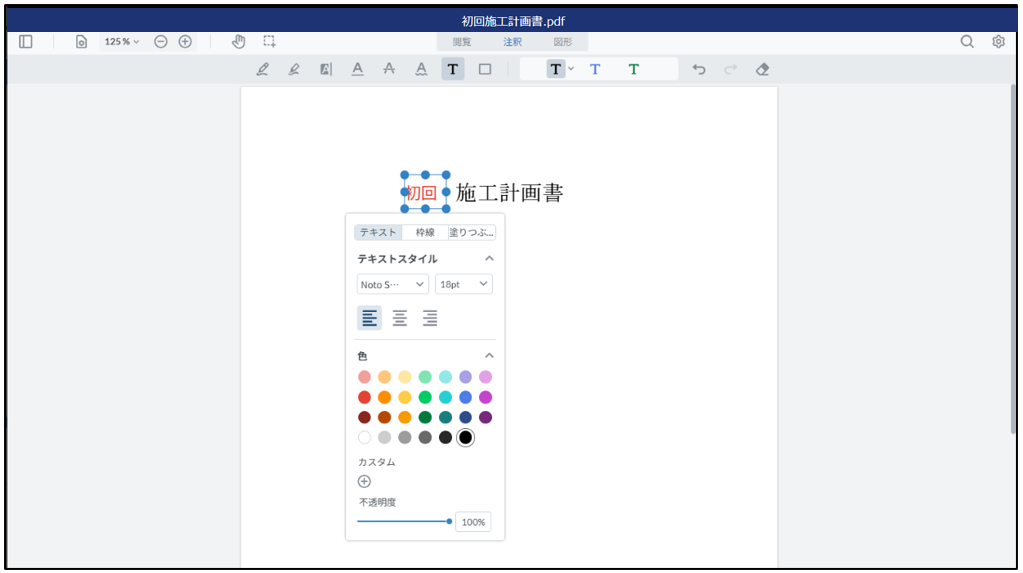1023x573 pixels.
Task: Open the page layout settings icon
Action: point(81,42)
